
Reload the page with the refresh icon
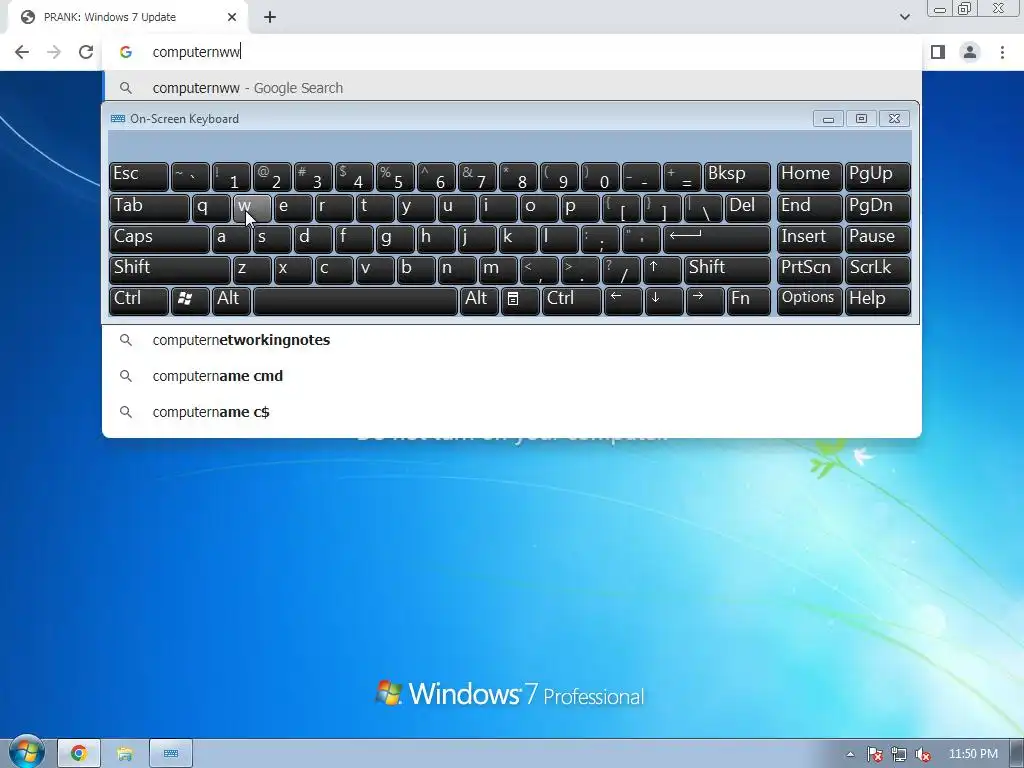click(86, 52)
